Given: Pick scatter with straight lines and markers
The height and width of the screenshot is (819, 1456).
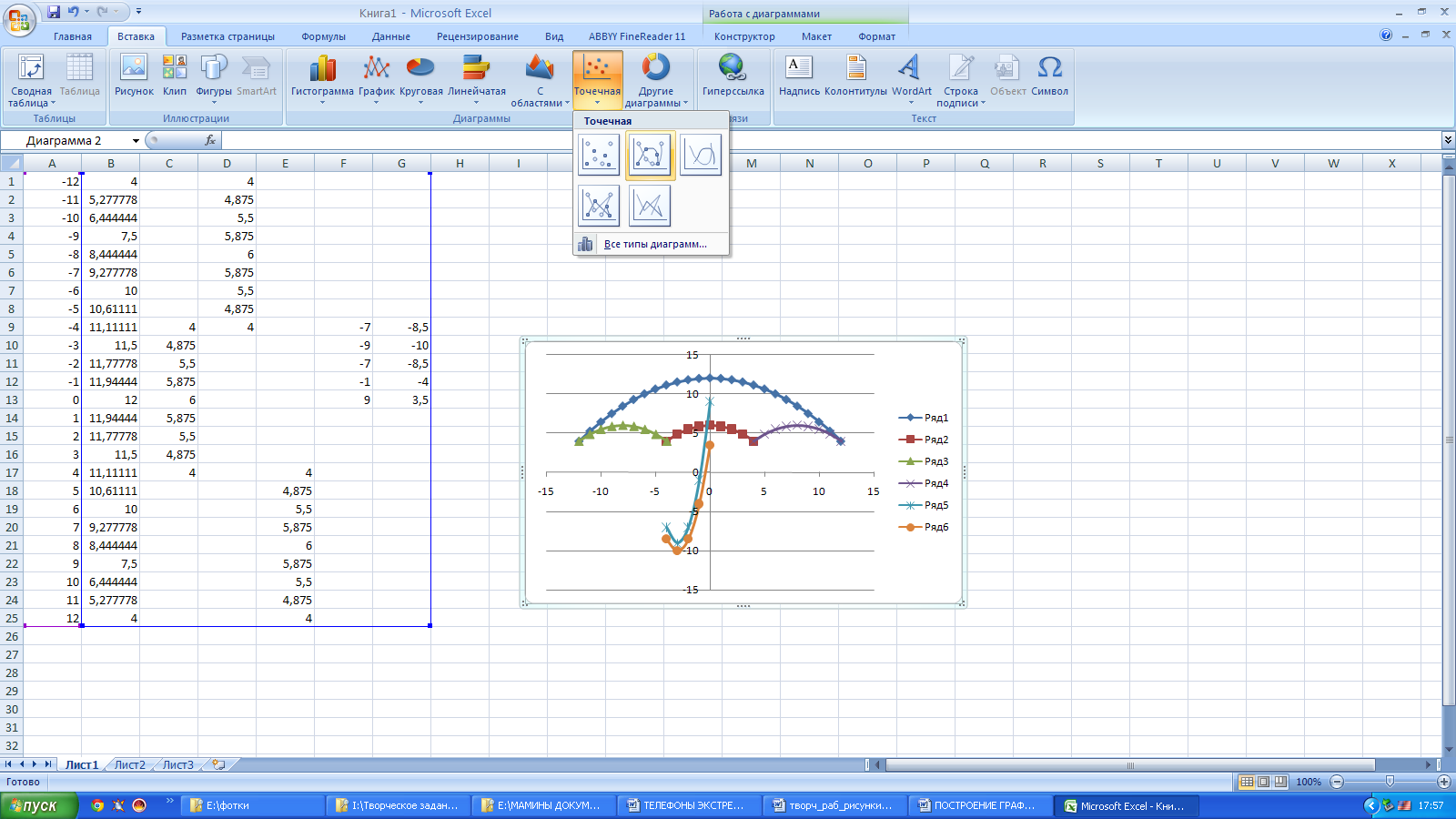Looking at the screenshot, I should coord(599,206).
